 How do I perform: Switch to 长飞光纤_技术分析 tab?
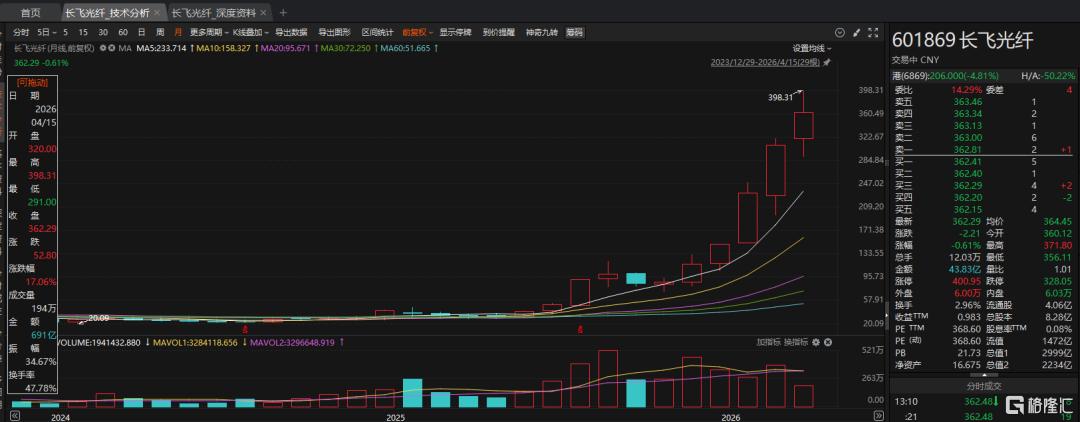[107, 12]
